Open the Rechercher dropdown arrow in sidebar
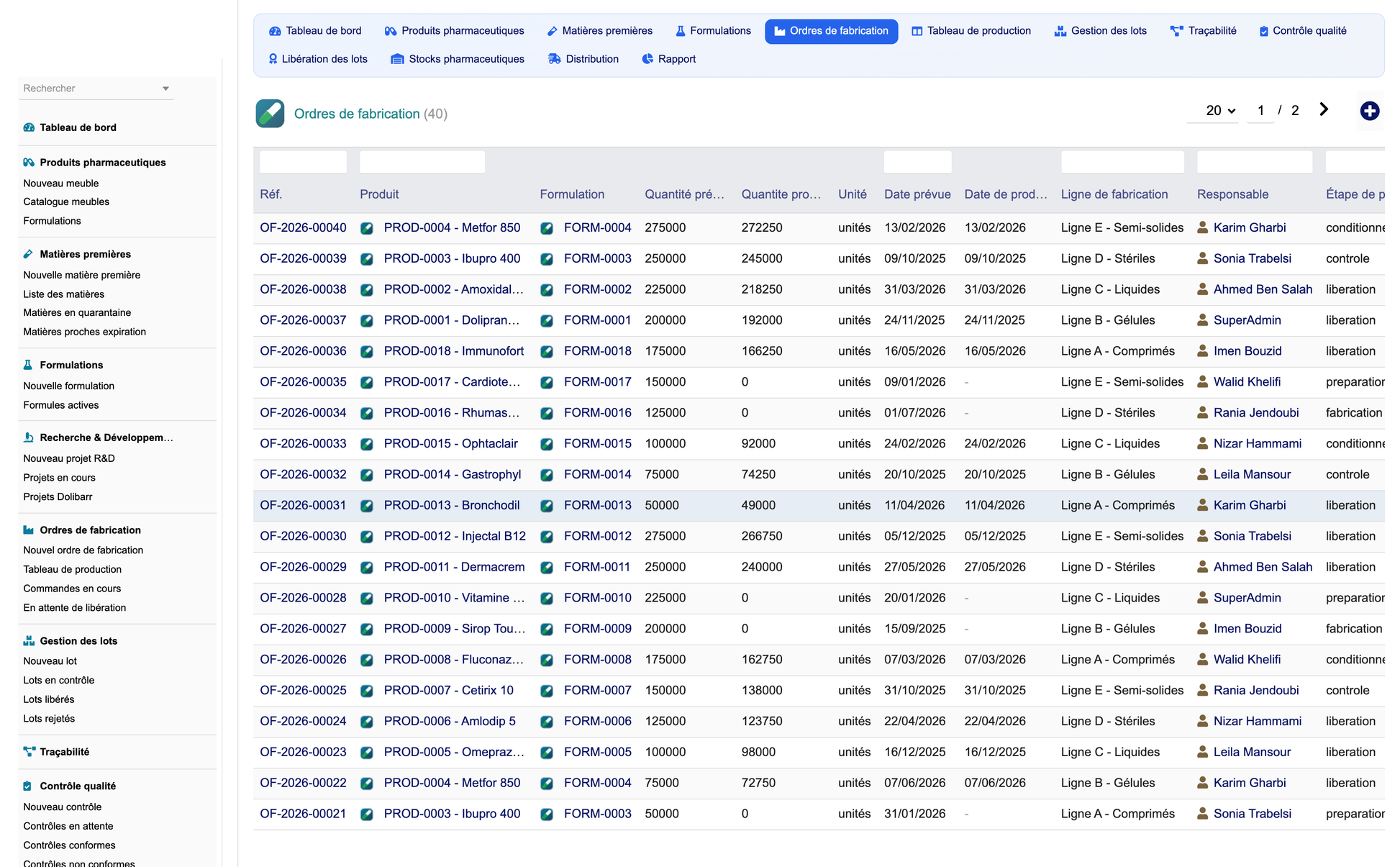 [165, 88]
